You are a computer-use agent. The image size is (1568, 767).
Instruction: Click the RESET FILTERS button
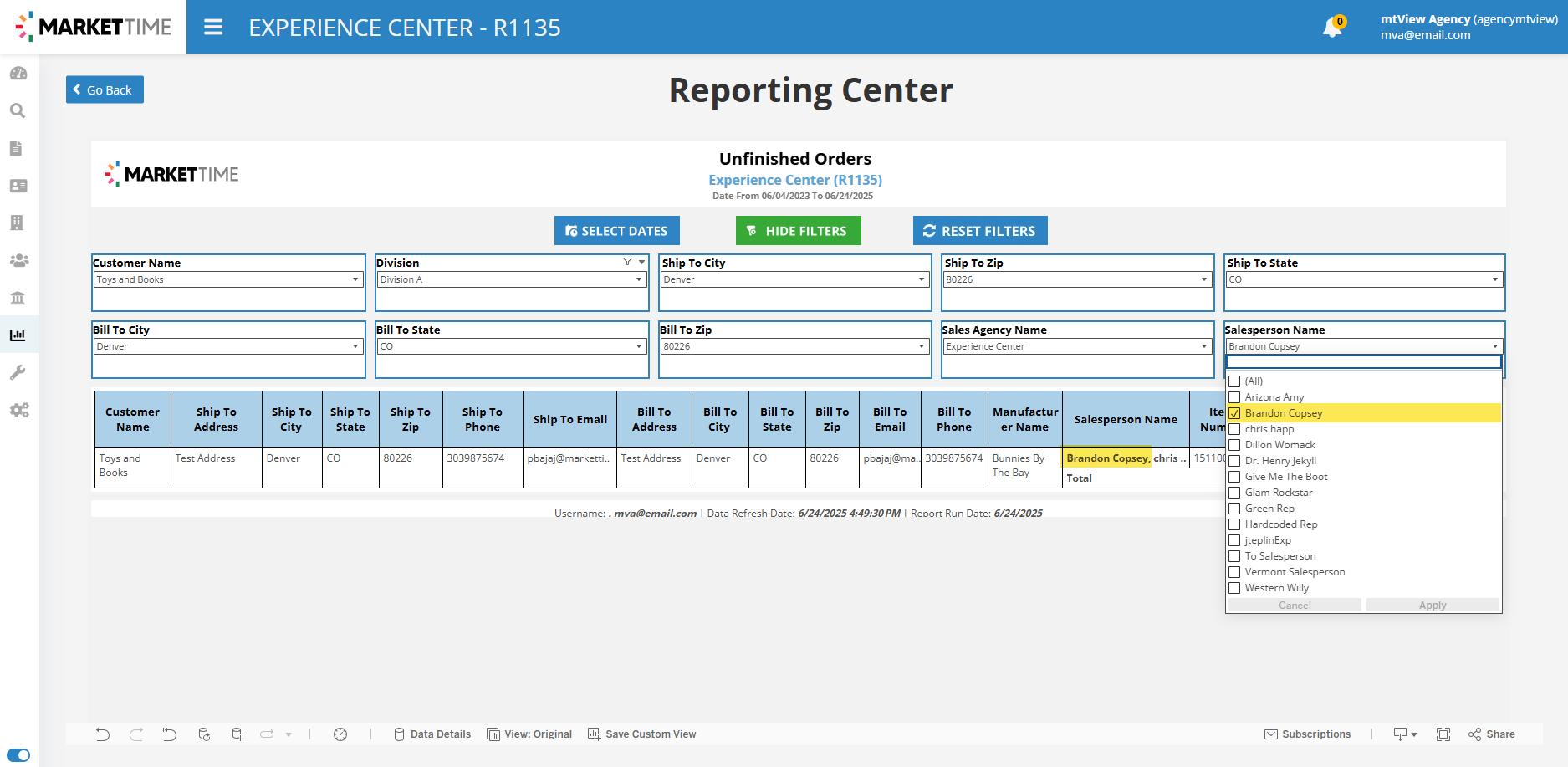tap(980, 231)
